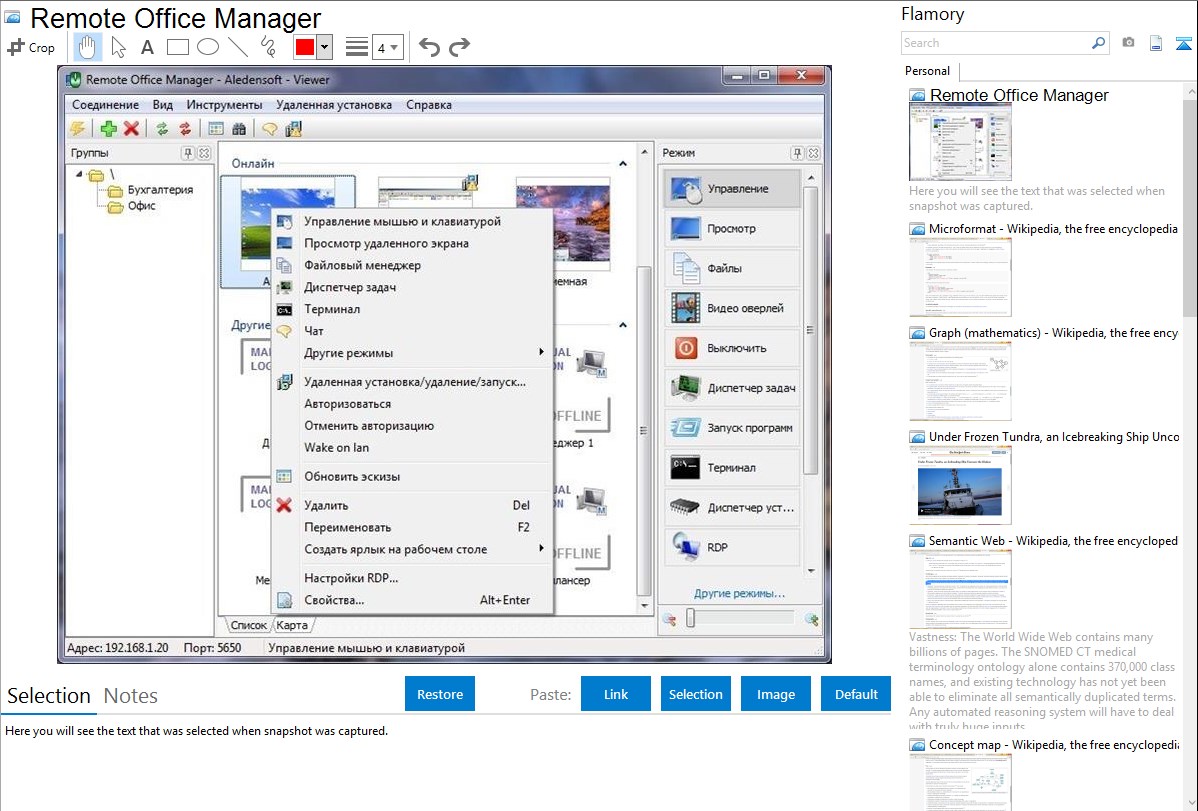Viewport: 1198px width, 811px height.
Task: Click the Default paste button
Action: coord(856,694)
